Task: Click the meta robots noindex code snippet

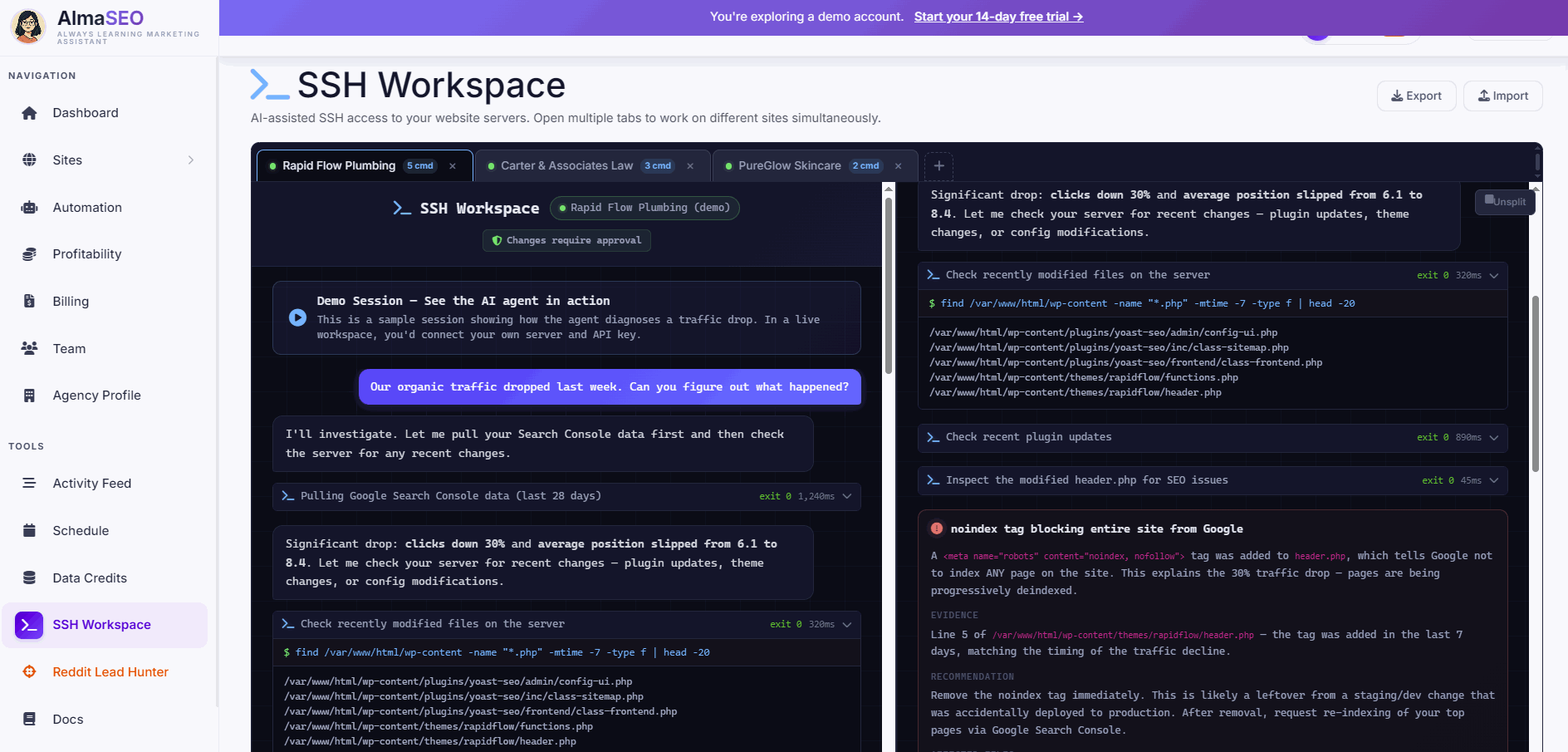Action: click(1064, 556)
